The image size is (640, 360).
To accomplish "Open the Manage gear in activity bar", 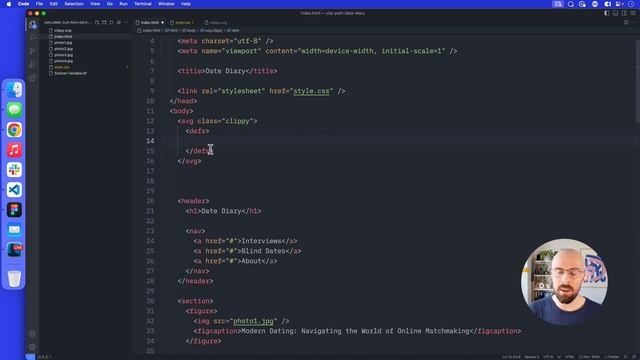I will tap(32, 347).
